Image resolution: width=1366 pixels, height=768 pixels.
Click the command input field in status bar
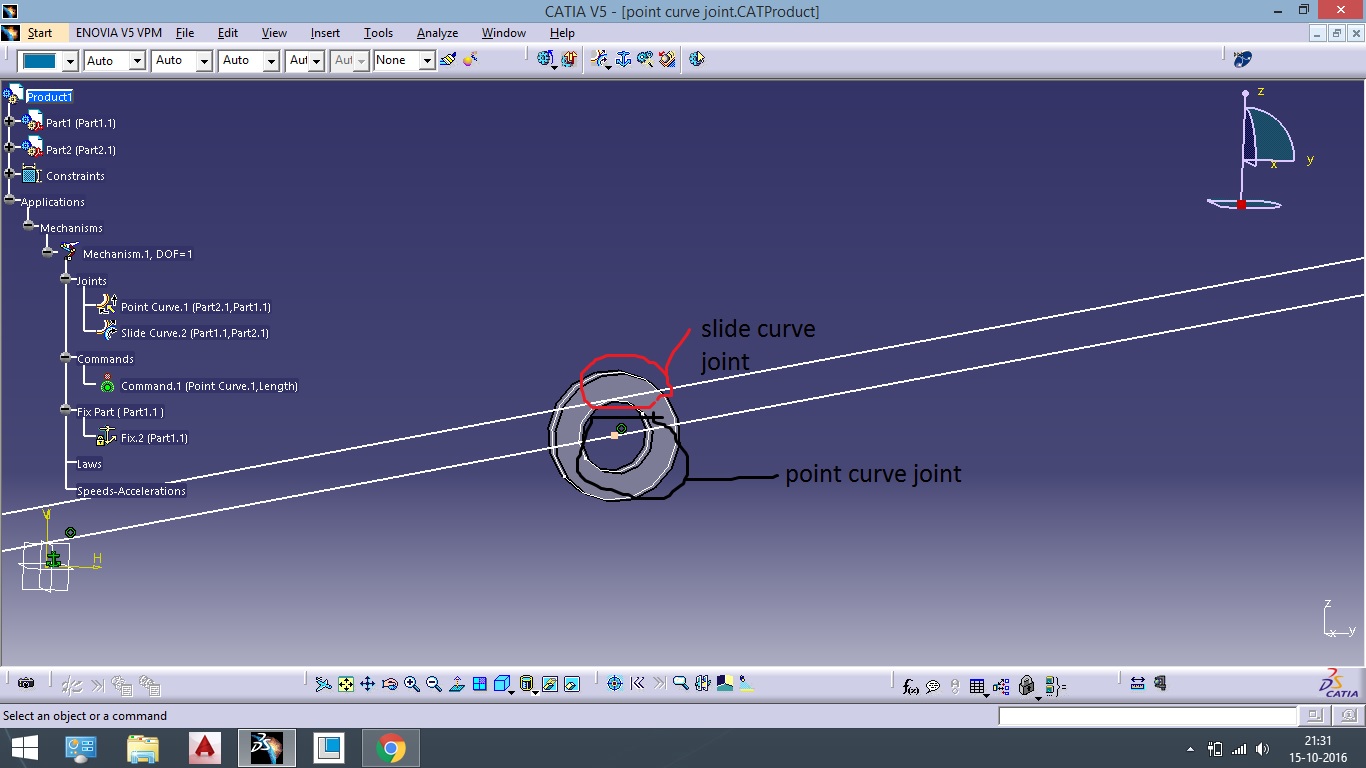click(x=1147, y=716)
